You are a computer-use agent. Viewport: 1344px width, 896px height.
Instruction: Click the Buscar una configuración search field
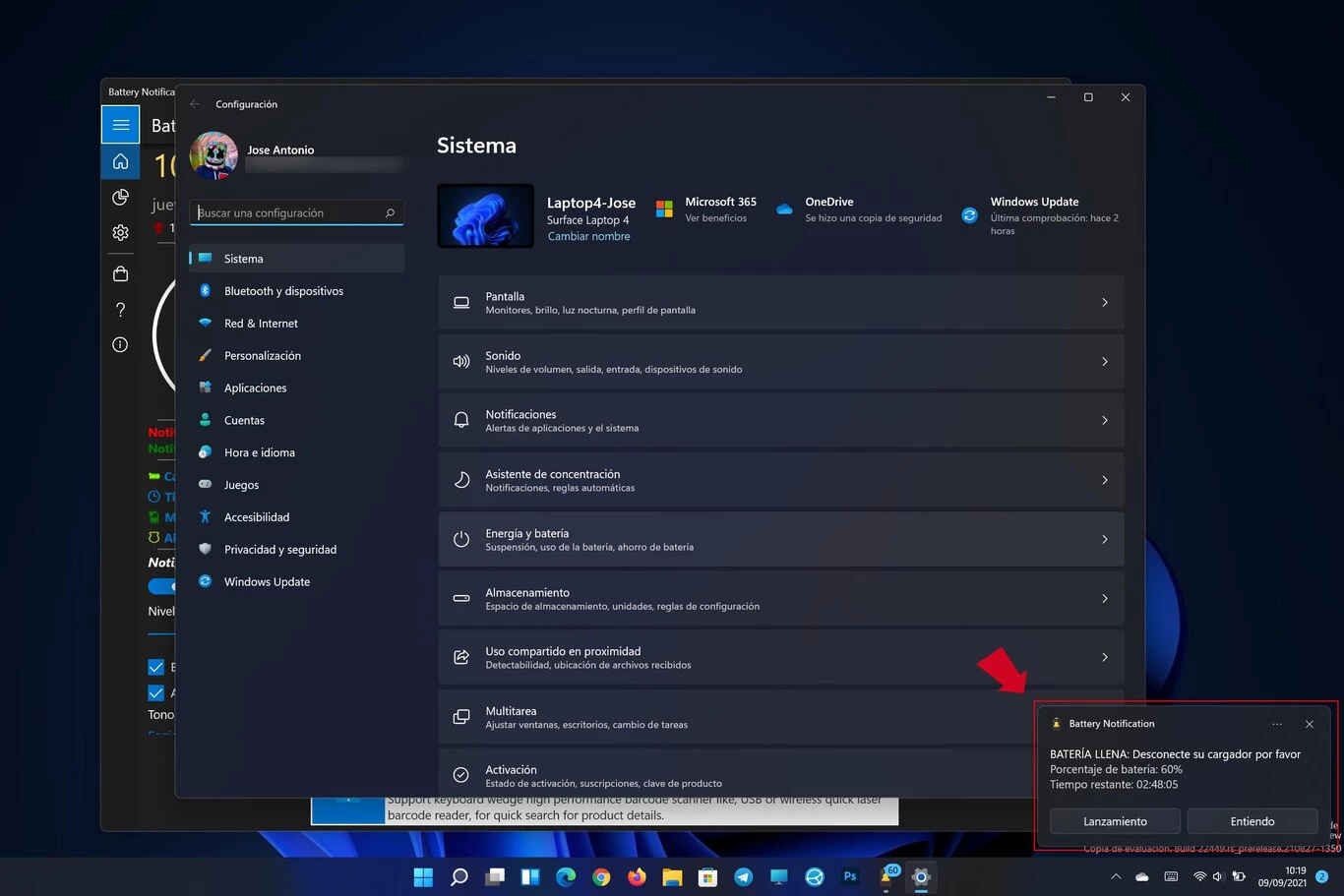point(289,213)
